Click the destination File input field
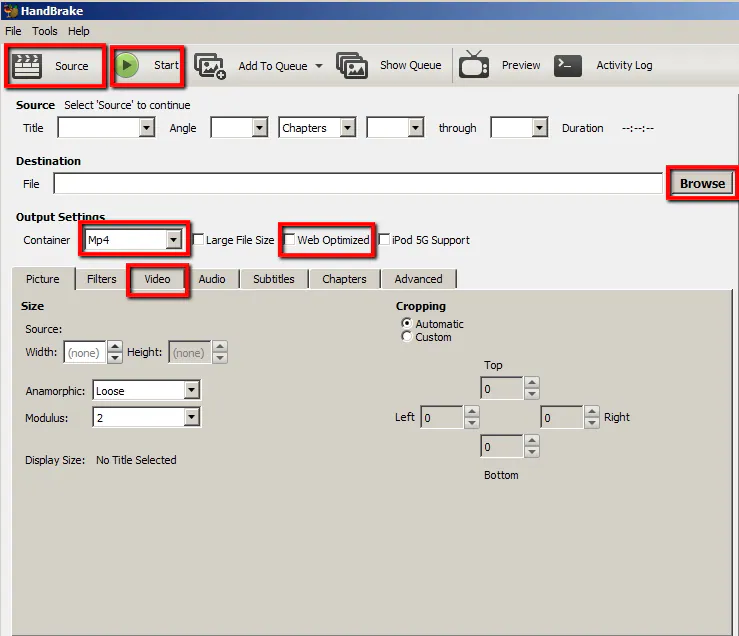The image size is (739, 636). pyautogui.click(x=358, y=183)
